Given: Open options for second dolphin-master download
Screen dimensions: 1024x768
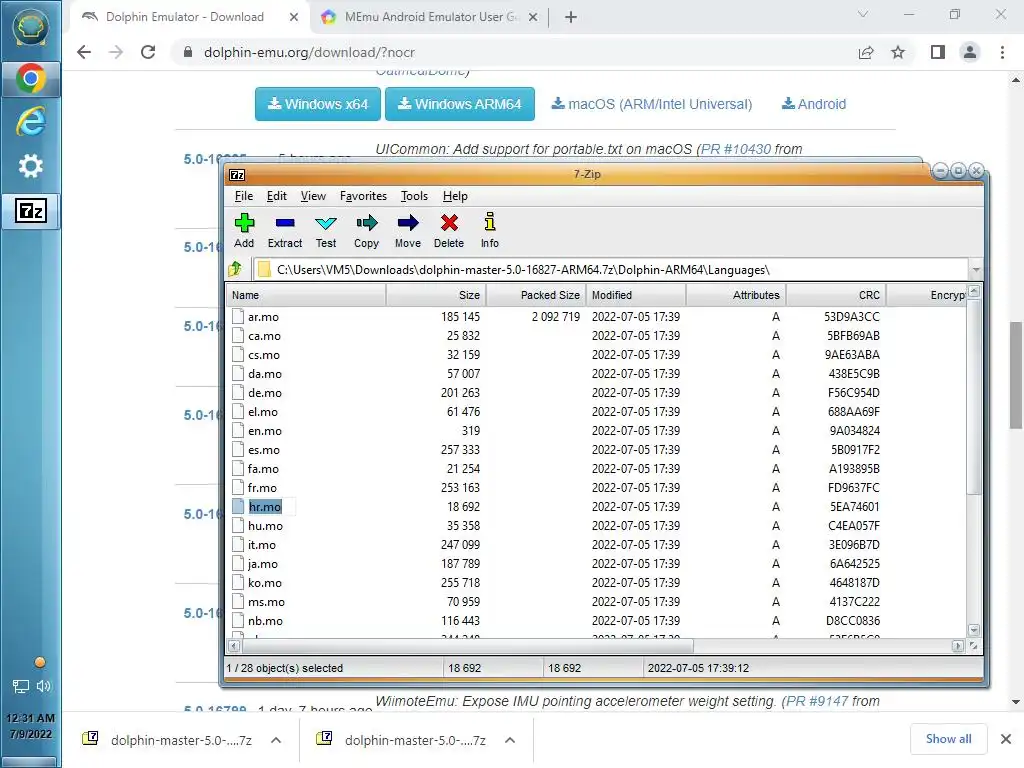Looking at the screenshot, I should 510,740.
